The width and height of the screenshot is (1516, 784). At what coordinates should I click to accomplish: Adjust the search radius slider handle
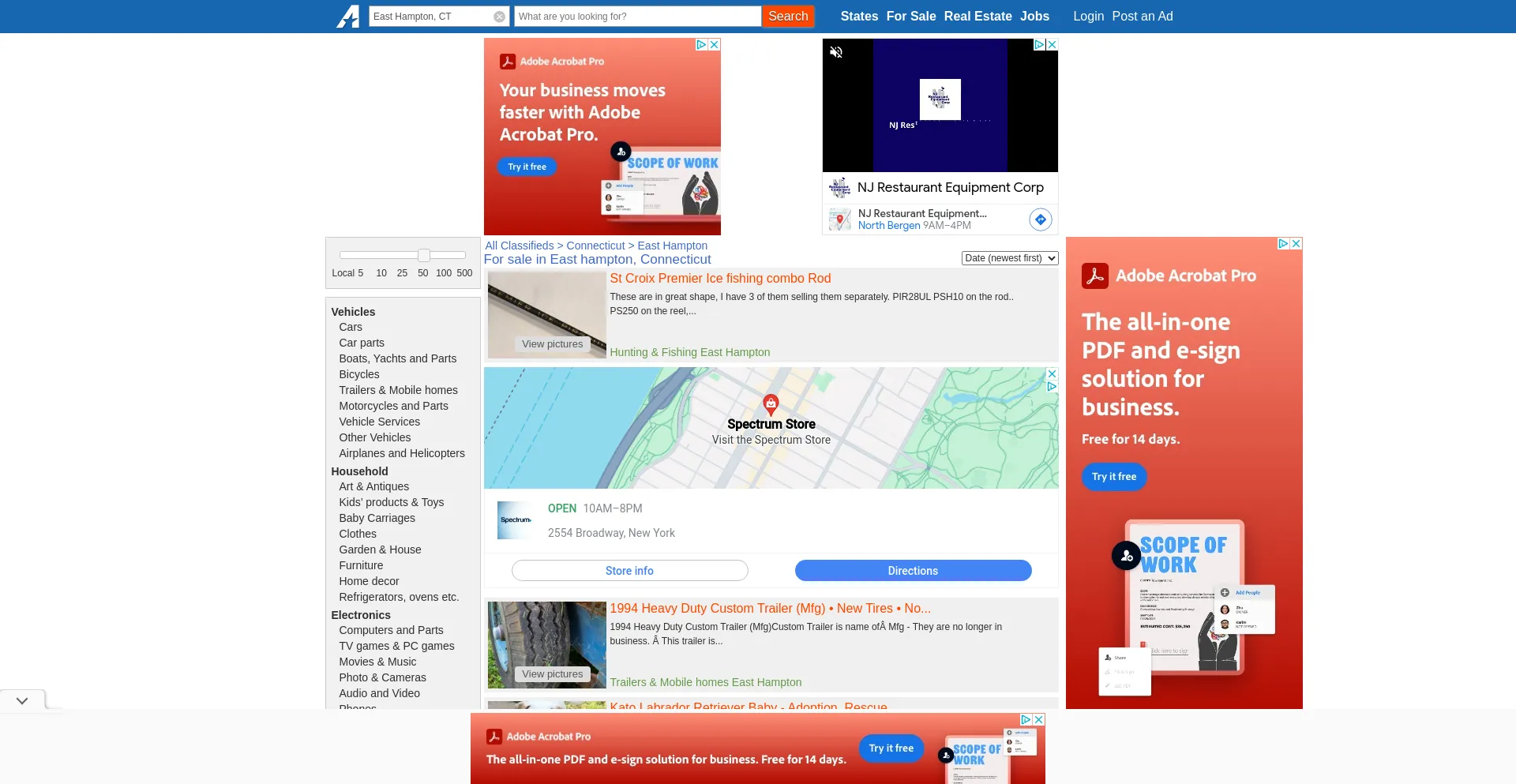coord(424,255)
